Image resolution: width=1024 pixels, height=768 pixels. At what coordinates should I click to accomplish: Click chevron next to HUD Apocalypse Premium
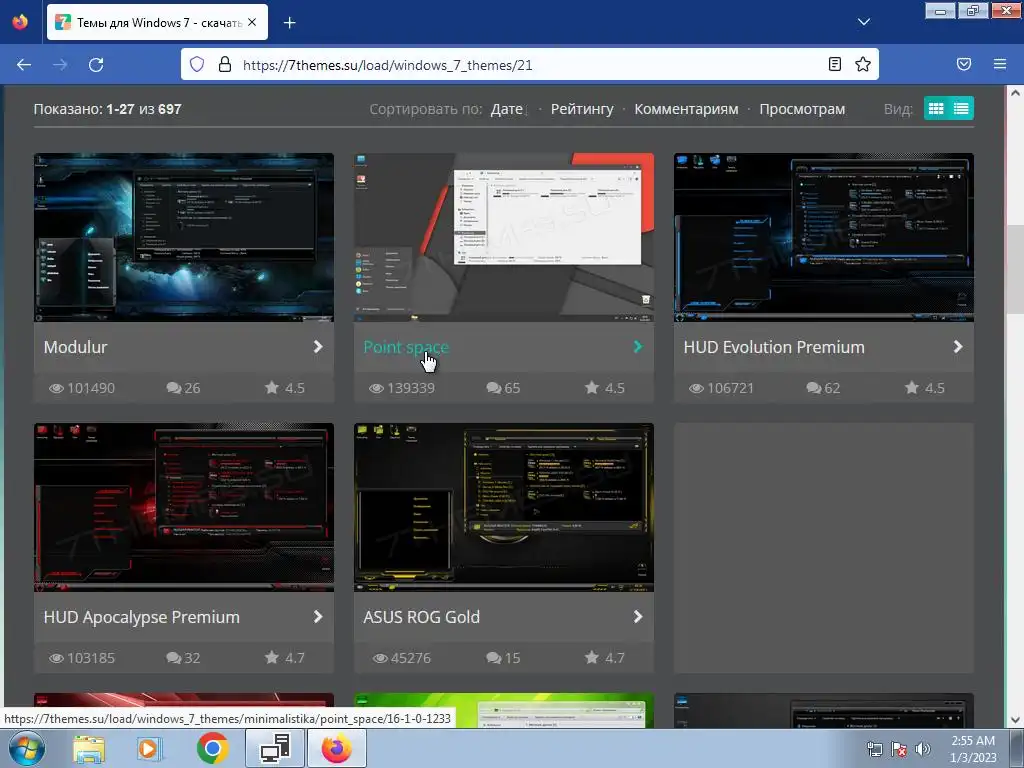(x=318, y=617)
